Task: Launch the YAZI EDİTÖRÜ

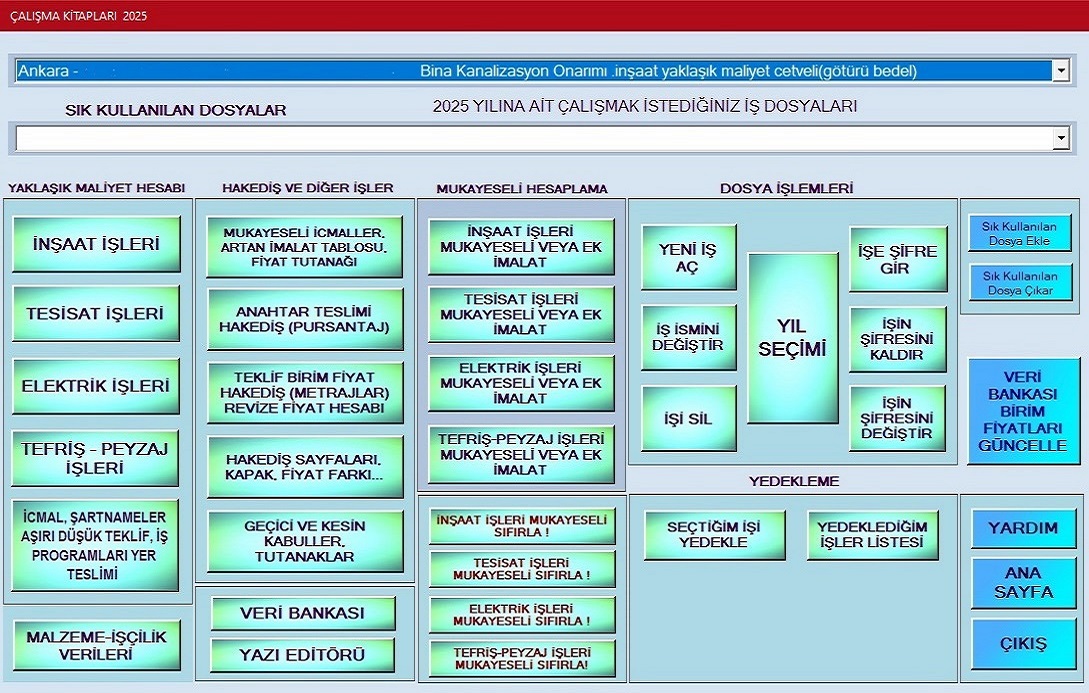Action: (x=303, y=655)
